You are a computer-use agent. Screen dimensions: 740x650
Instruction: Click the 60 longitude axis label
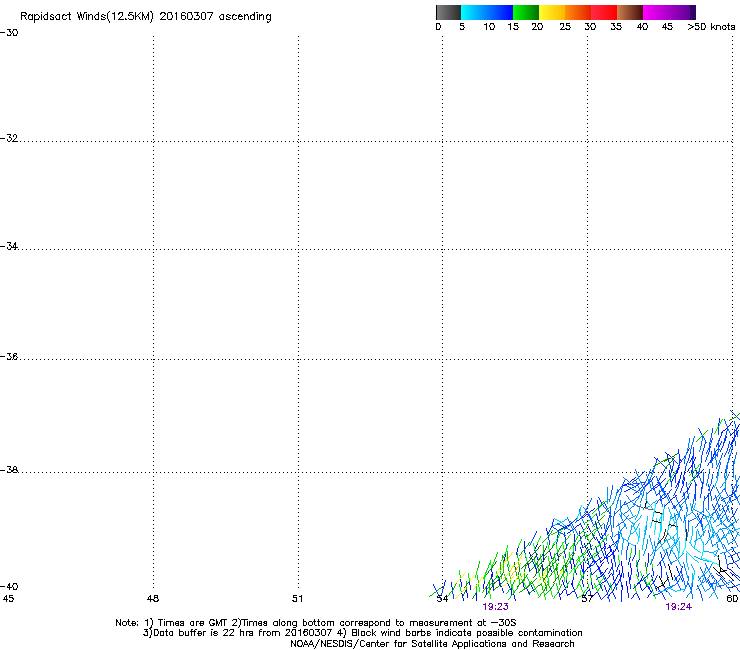coord(732,599)
